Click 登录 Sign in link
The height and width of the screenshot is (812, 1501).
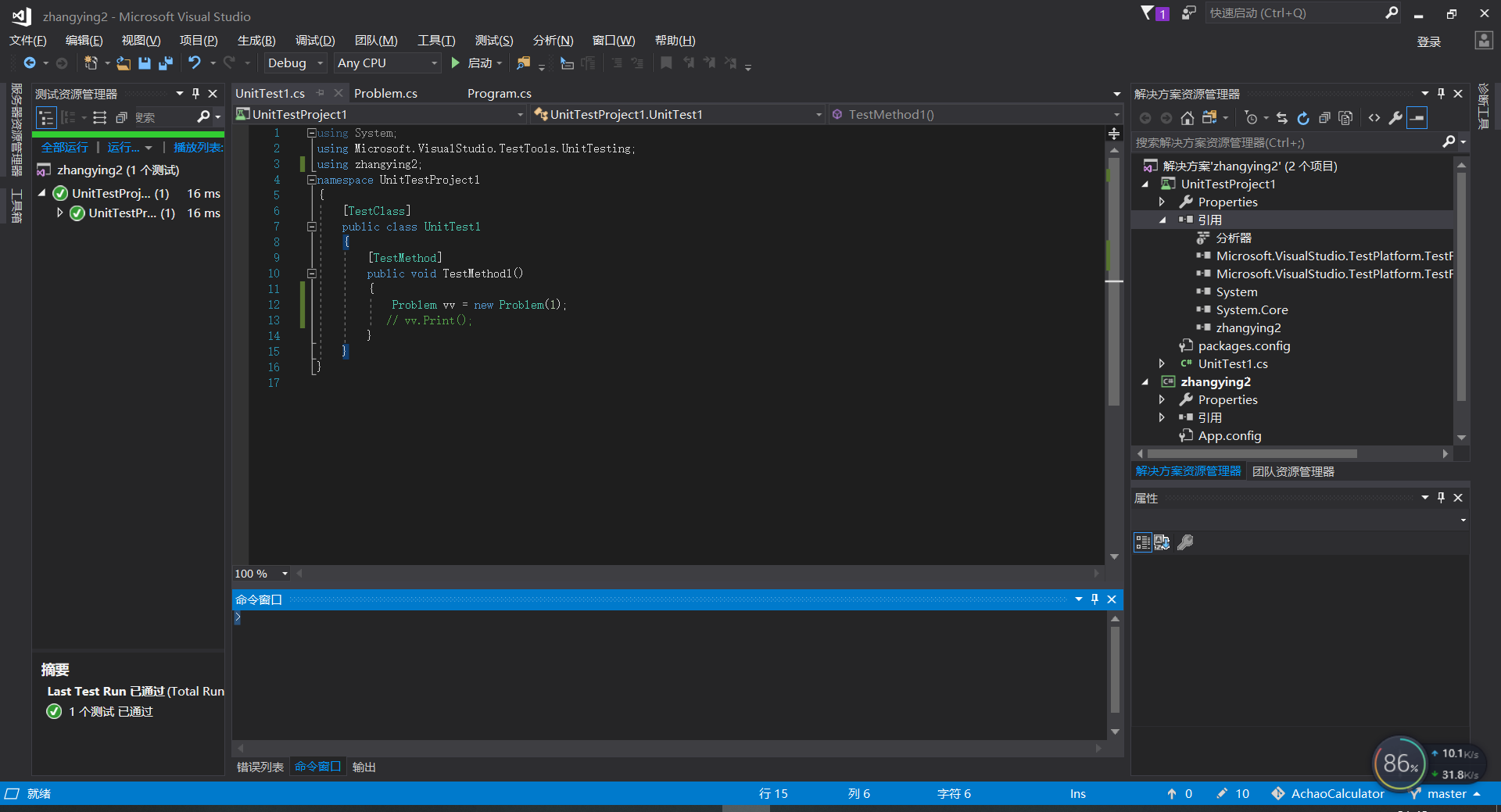tap(1428, 41)
